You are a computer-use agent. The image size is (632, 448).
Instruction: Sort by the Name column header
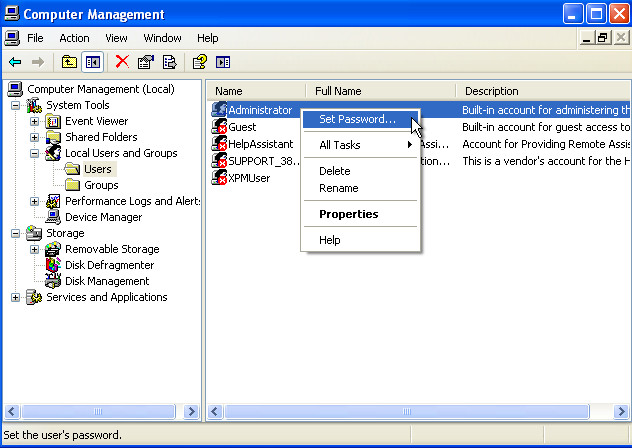point(256,91)
